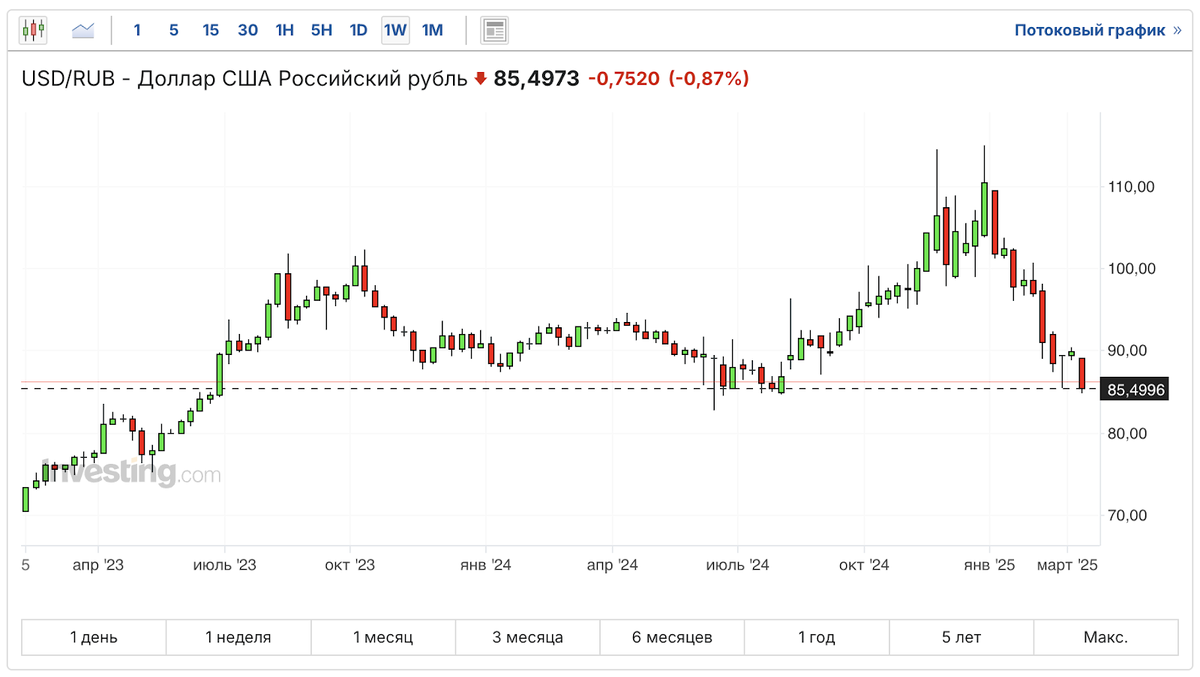The image size is (1200, 677).
Task: Click the percent change (-0,87%)
Action: click(708, 79)
